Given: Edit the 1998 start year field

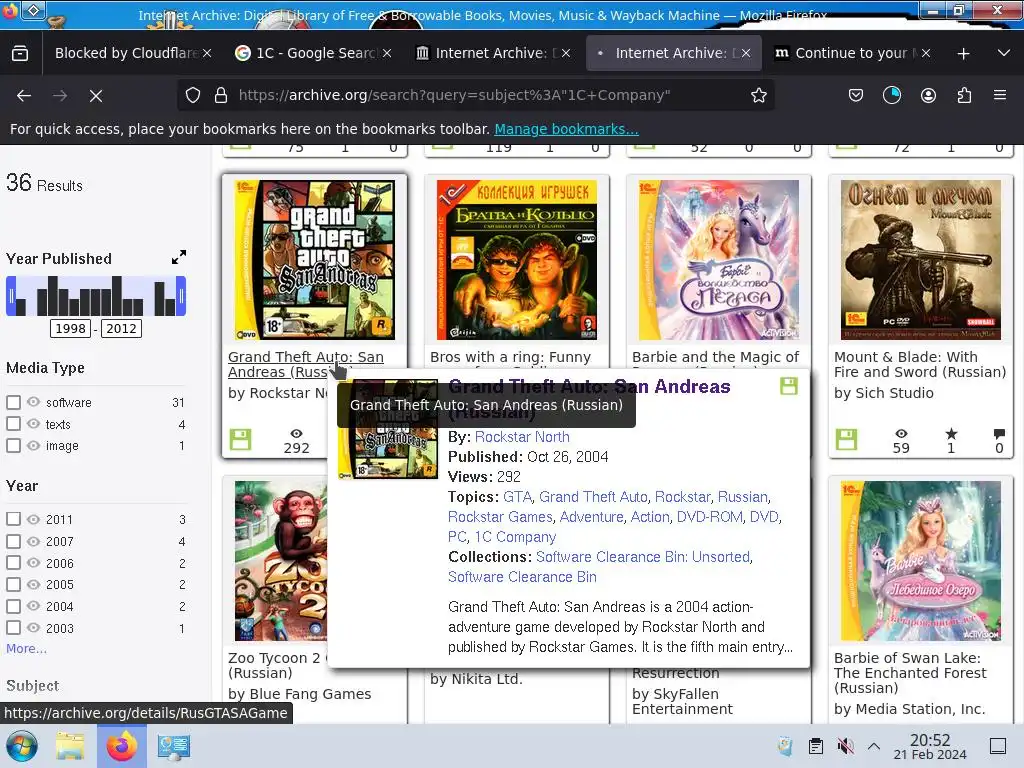Looking at the screenshot, I should pyautogui.click(x=71, y=328).
